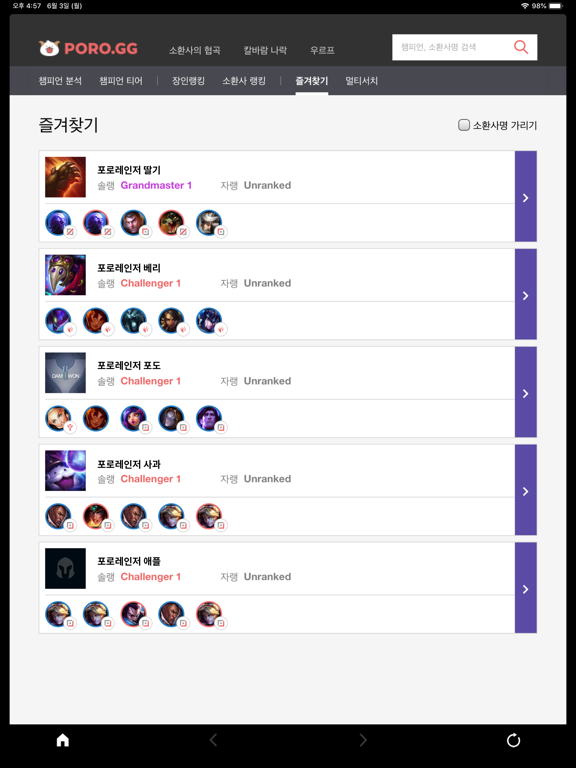Tap the reload icon in bottom bar
The width and height of the screenshot is (576, 768).
(513, 740)
